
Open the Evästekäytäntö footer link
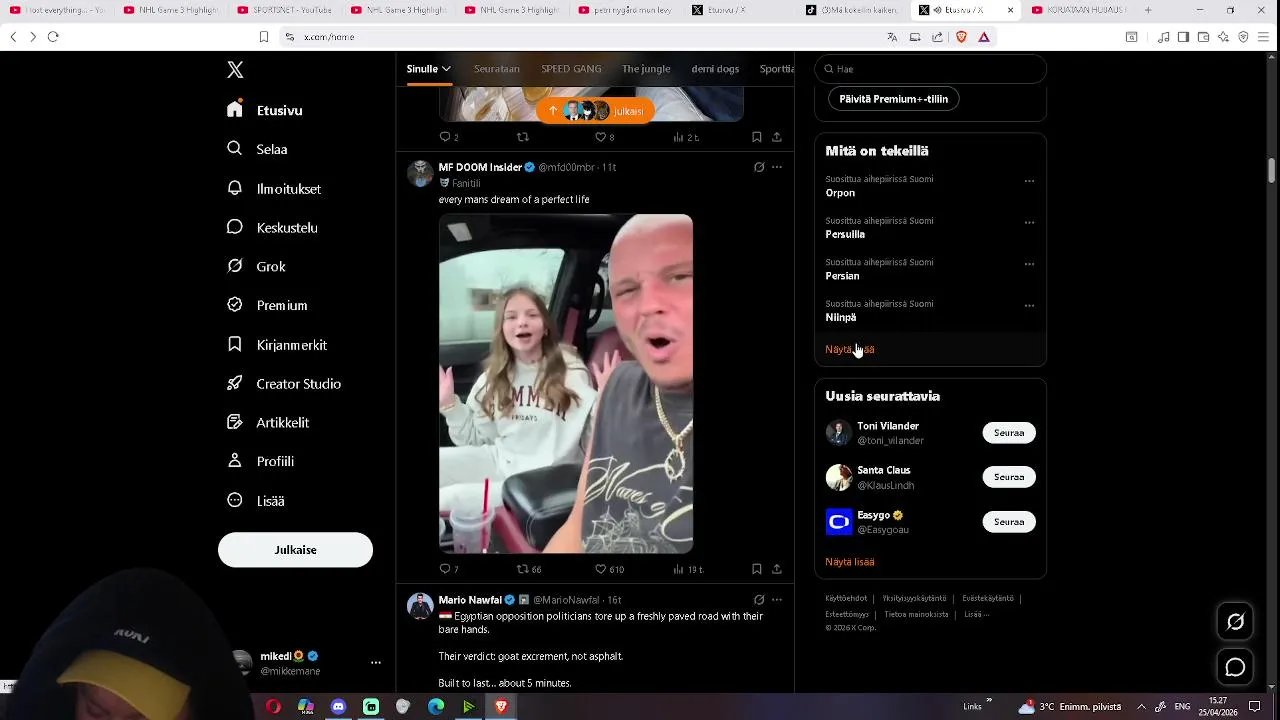[x=988, y=598]
